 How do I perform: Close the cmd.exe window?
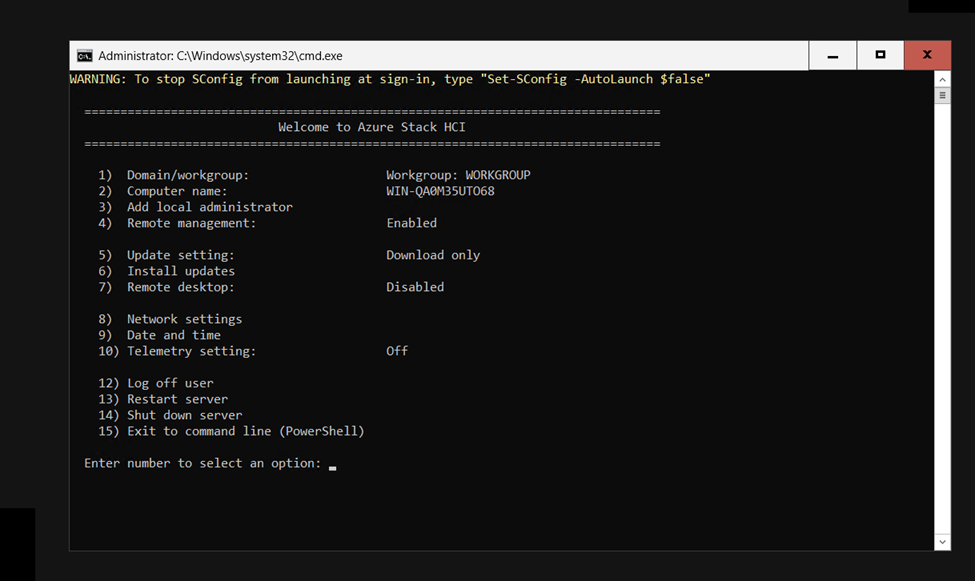coord(927,55)
